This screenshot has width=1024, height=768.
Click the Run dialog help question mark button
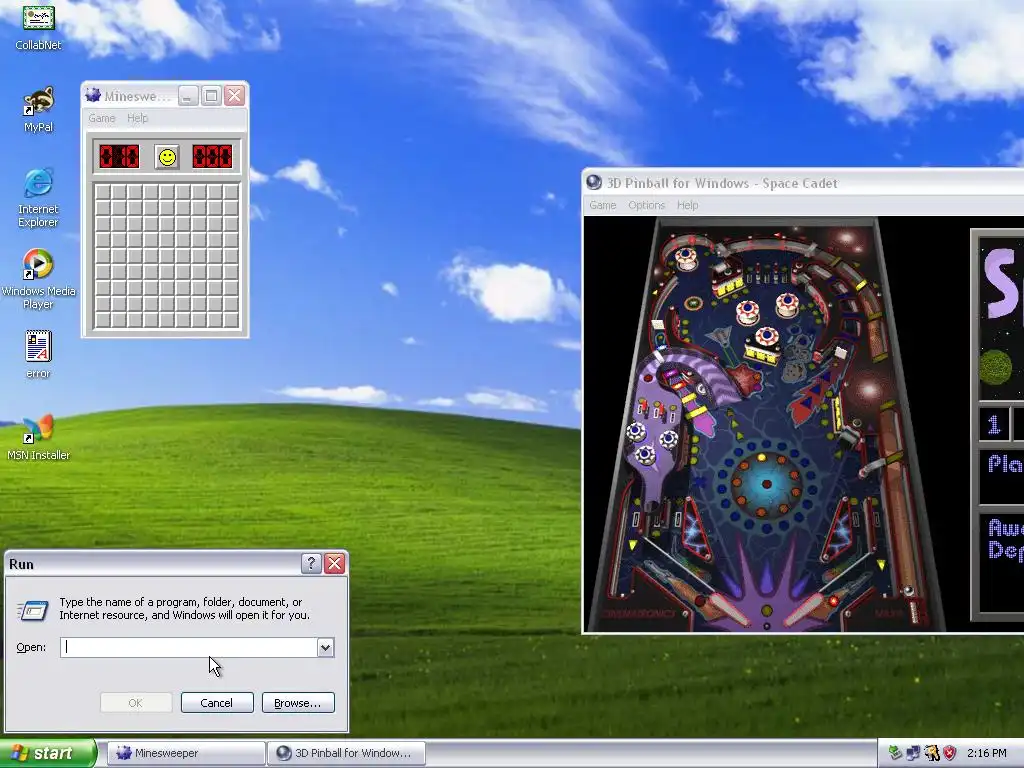(312, 564)
